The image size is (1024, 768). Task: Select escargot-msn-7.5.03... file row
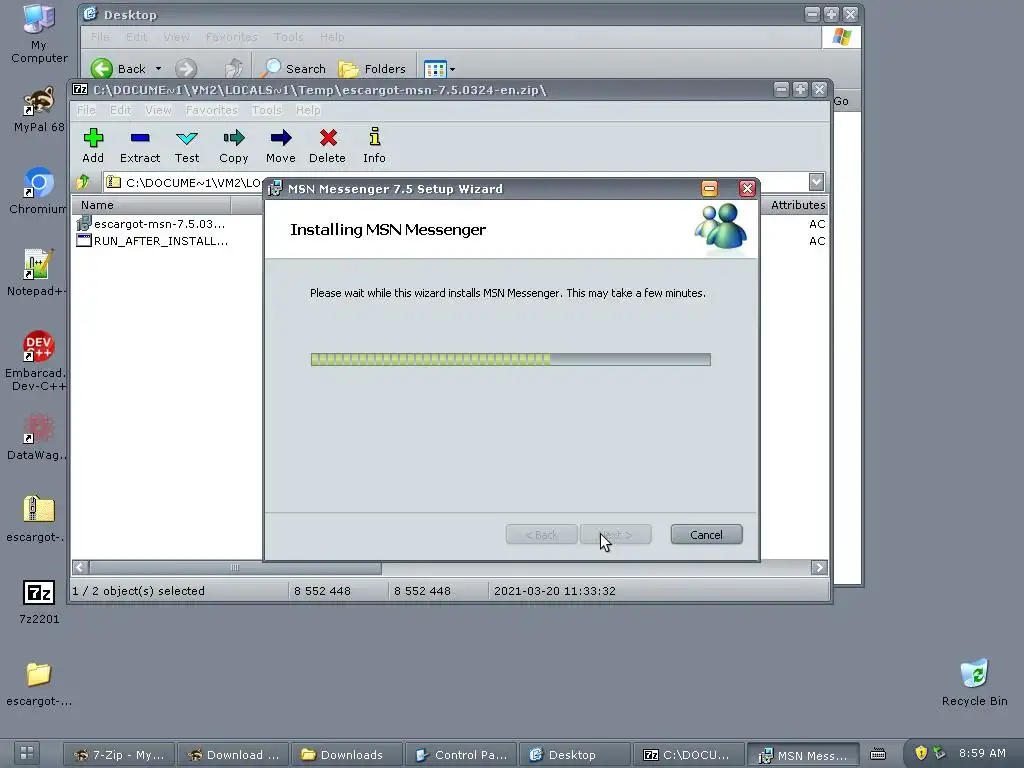(152, 224)
